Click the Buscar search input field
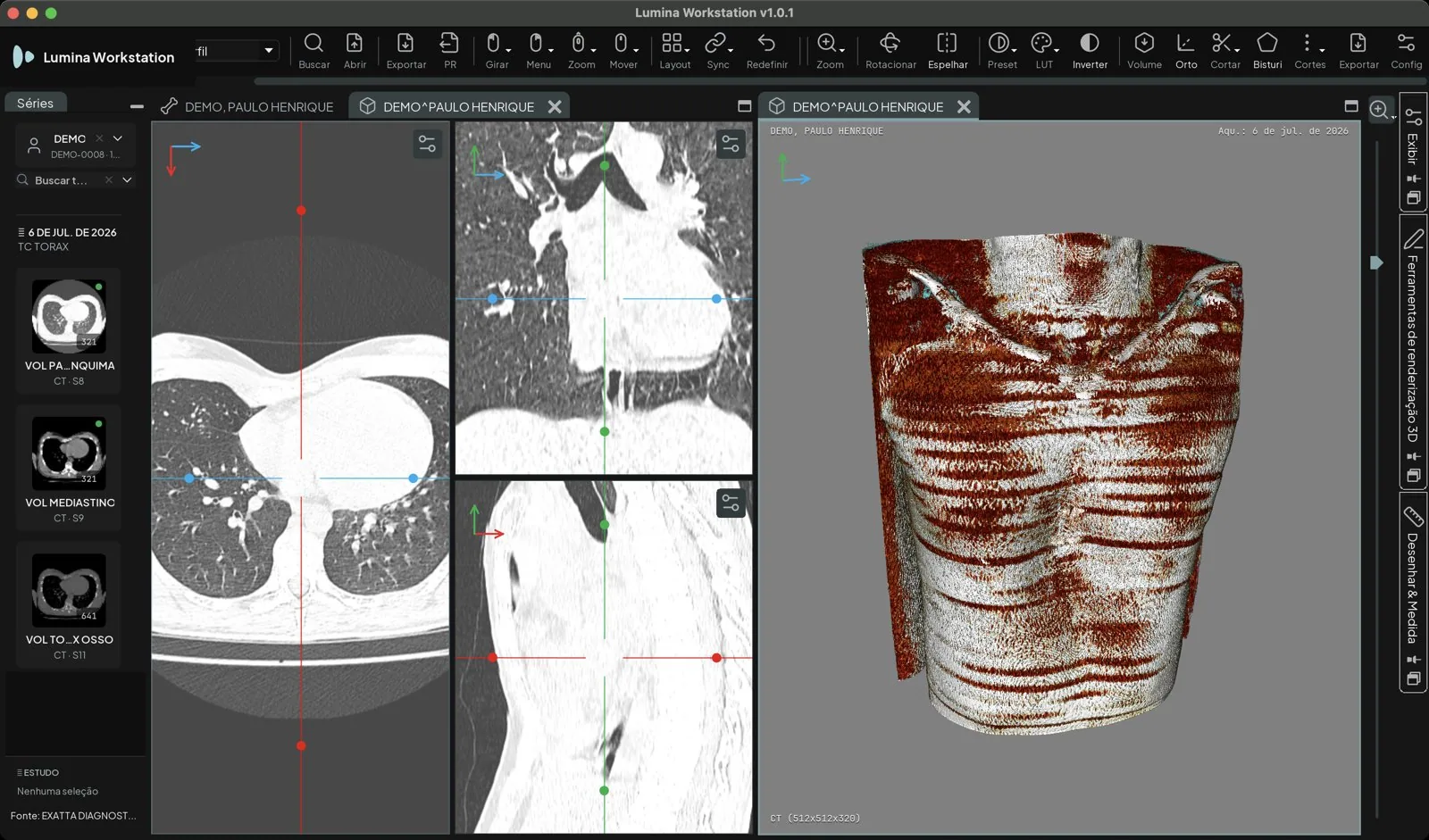The height and width of the screenshot is (840, 1429). click(x=63, y=180)
